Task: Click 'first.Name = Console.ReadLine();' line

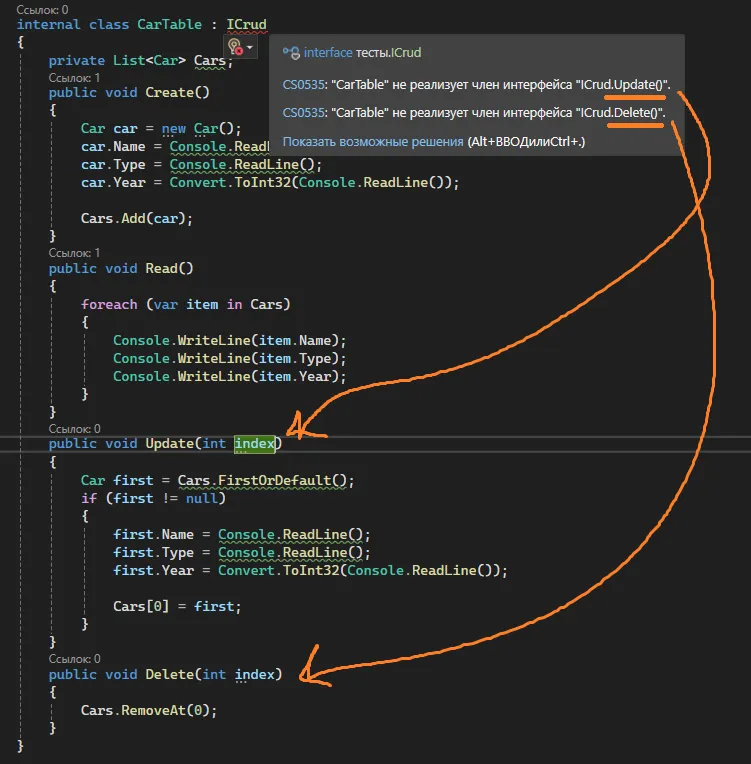Action: (x=242, y=535)
